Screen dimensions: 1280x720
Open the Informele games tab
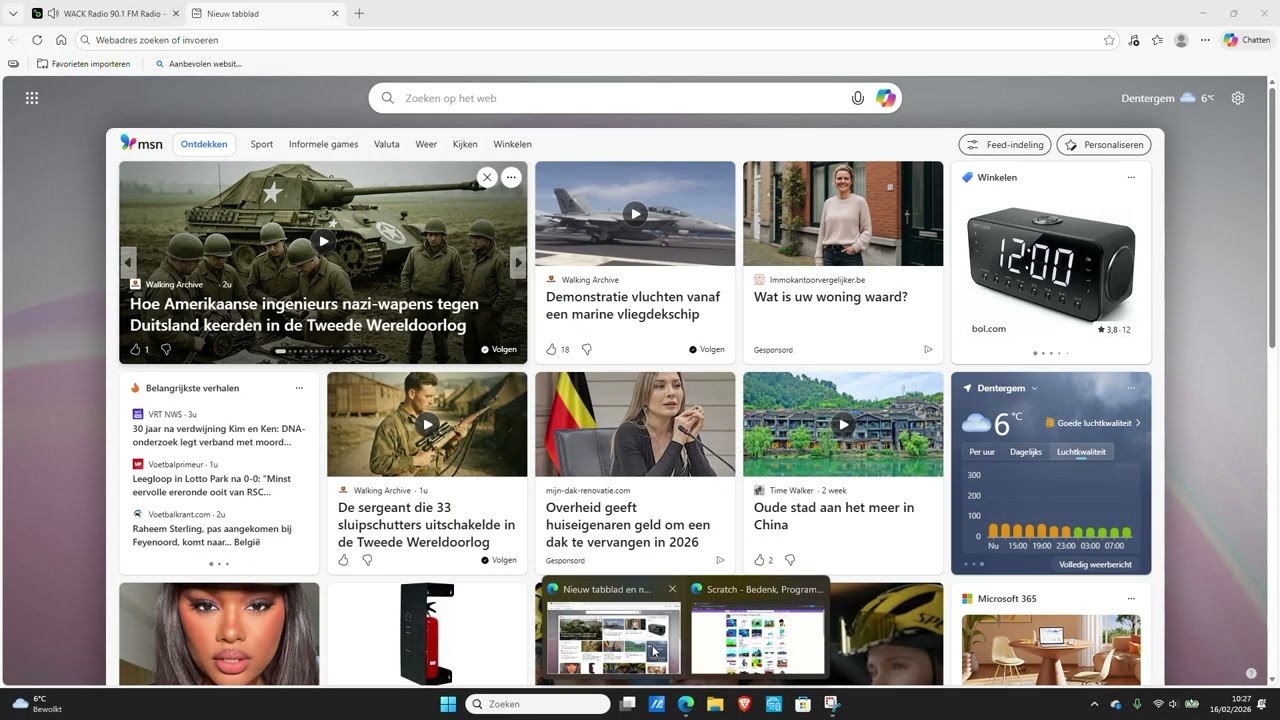coord(323,144)
